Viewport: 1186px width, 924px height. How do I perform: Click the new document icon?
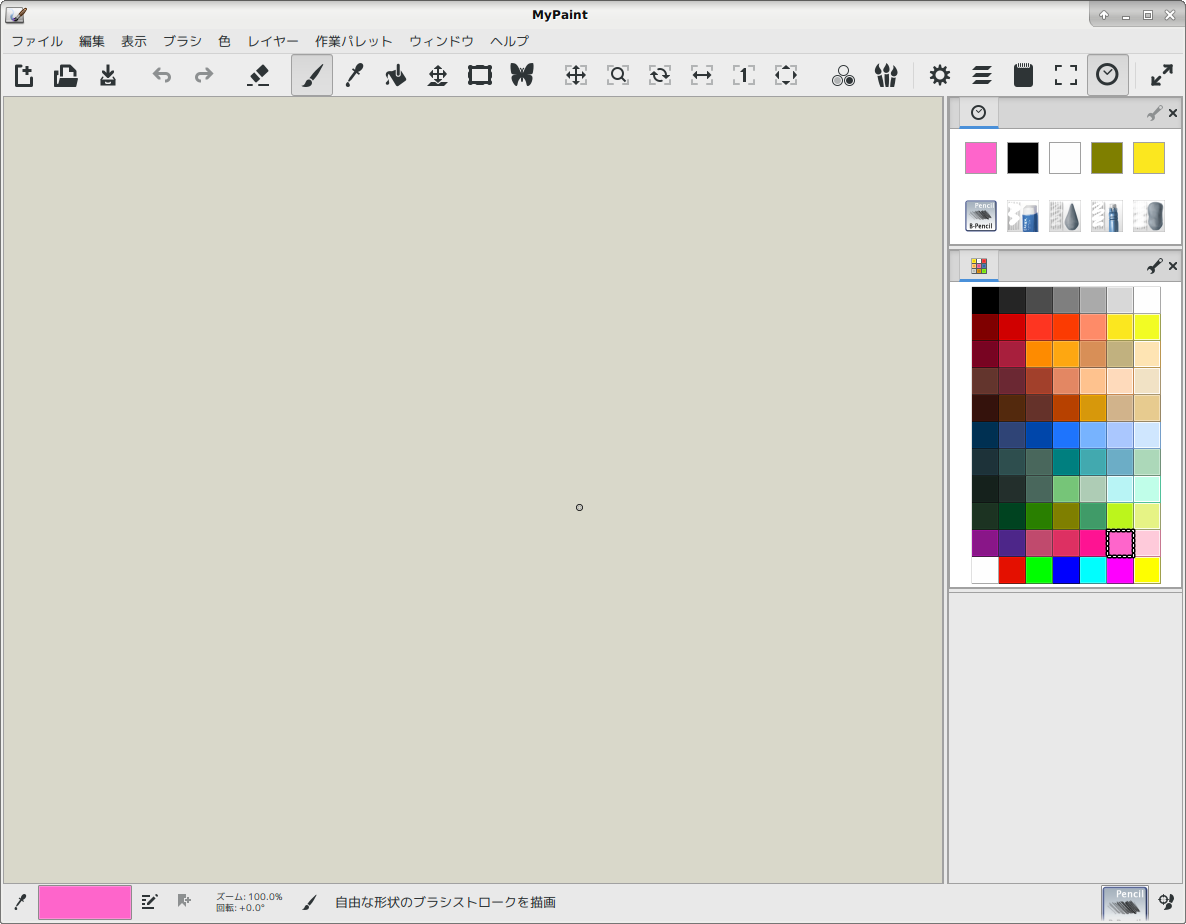coord(24,75)
